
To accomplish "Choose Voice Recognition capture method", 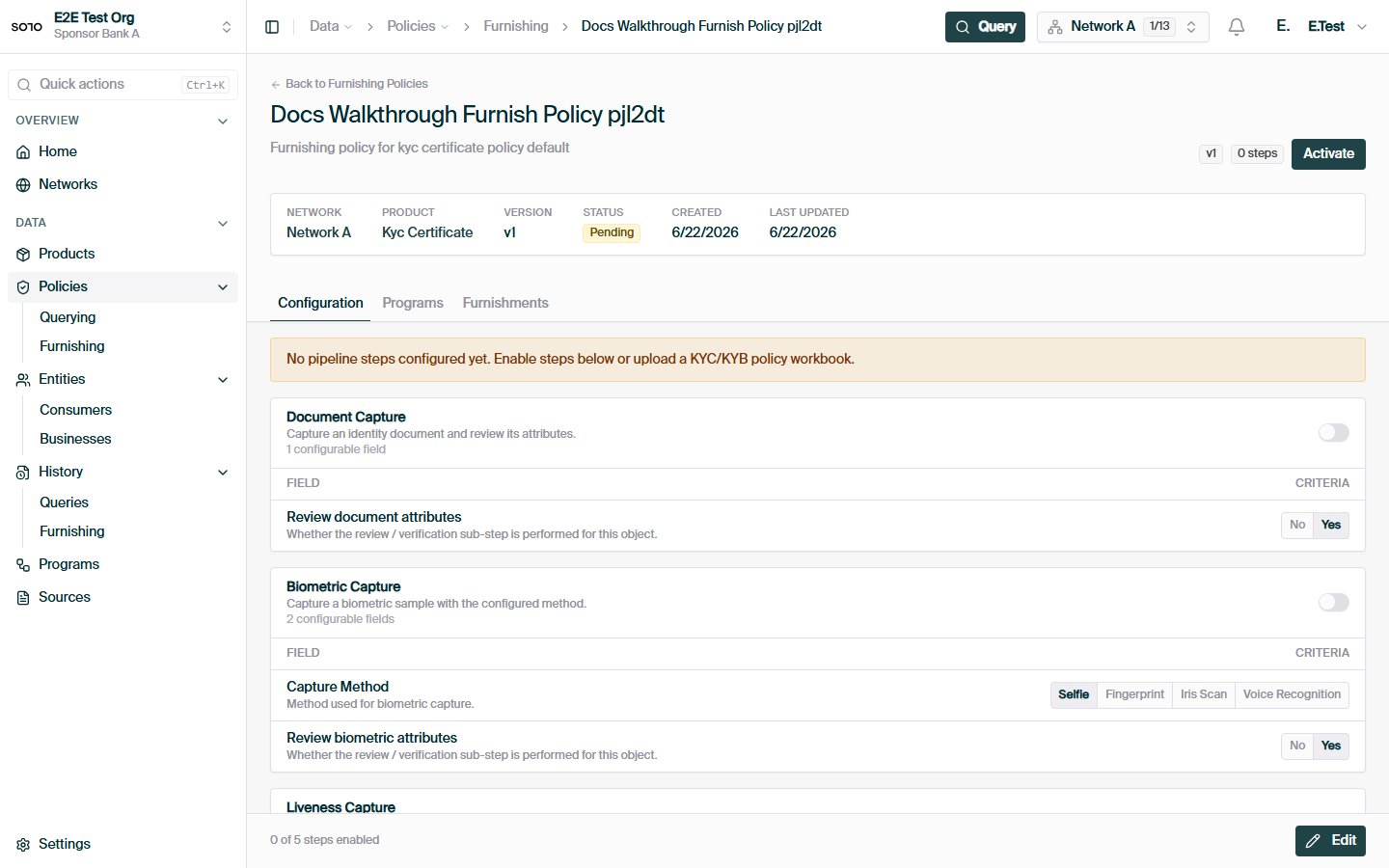I will 1292,694.
